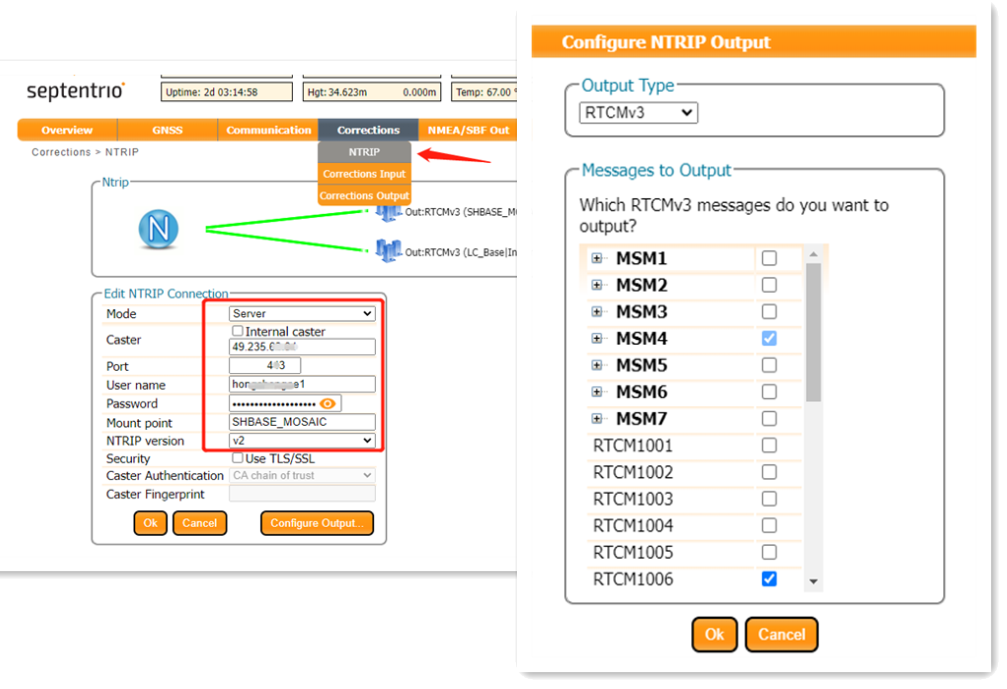Check the RTCM1005 checkbox
The image size is (1007, 689).
769,552
